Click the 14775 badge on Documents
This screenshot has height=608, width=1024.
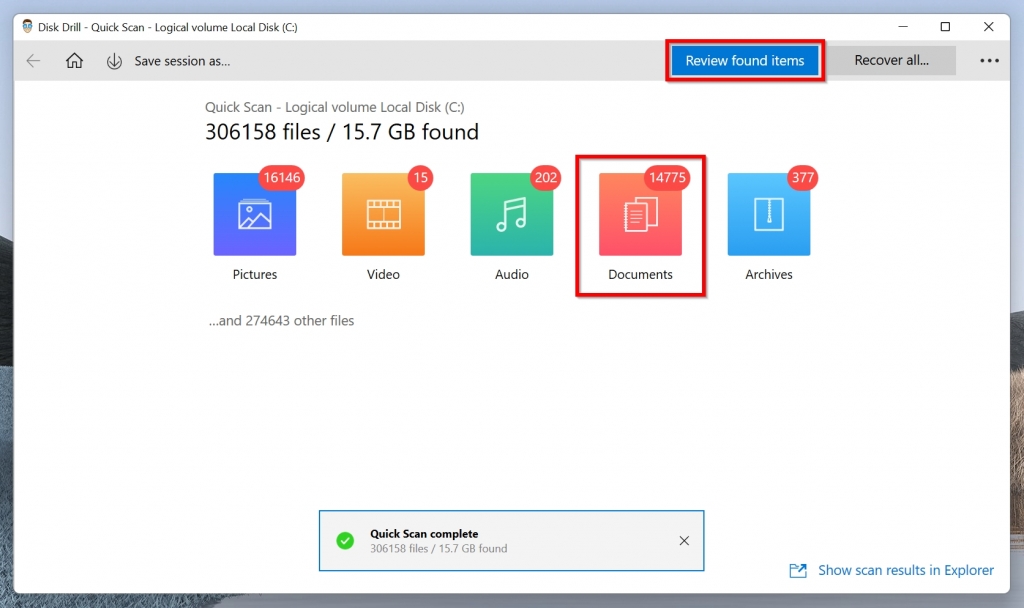click(667, 178)
